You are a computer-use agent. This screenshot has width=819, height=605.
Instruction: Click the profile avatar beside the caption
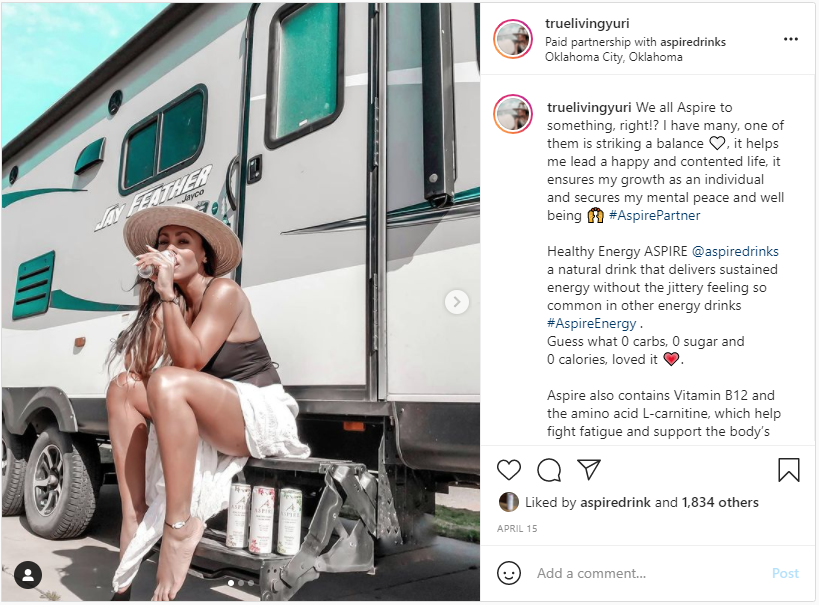coord(513,114)
